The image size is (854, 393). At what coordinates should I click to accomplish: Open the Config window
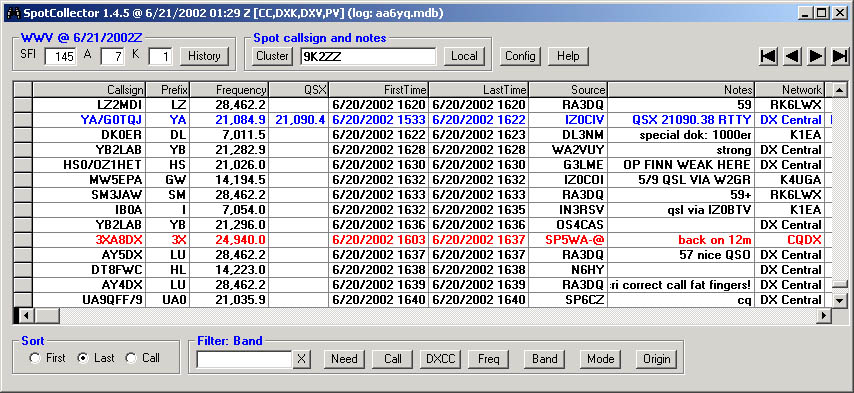[520, 56]
